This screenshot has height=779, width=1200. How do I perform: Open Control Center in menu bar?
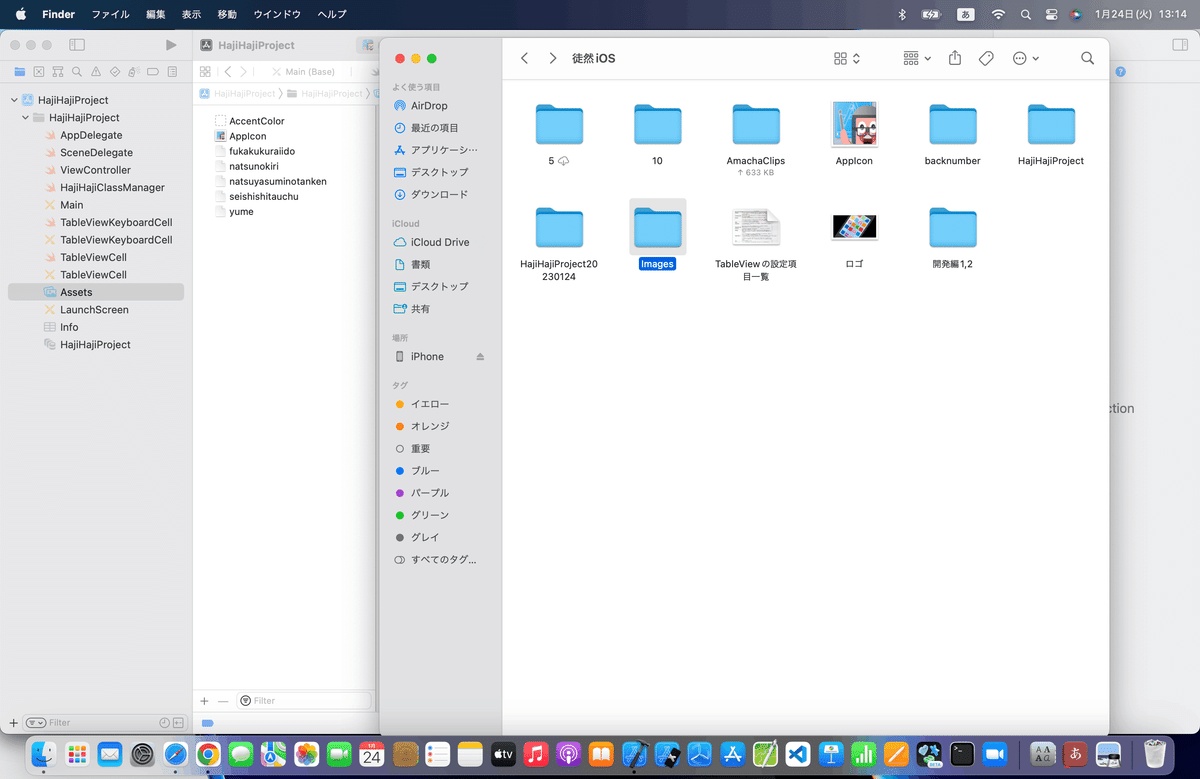pyautogui.click(x=1051, y=14)
